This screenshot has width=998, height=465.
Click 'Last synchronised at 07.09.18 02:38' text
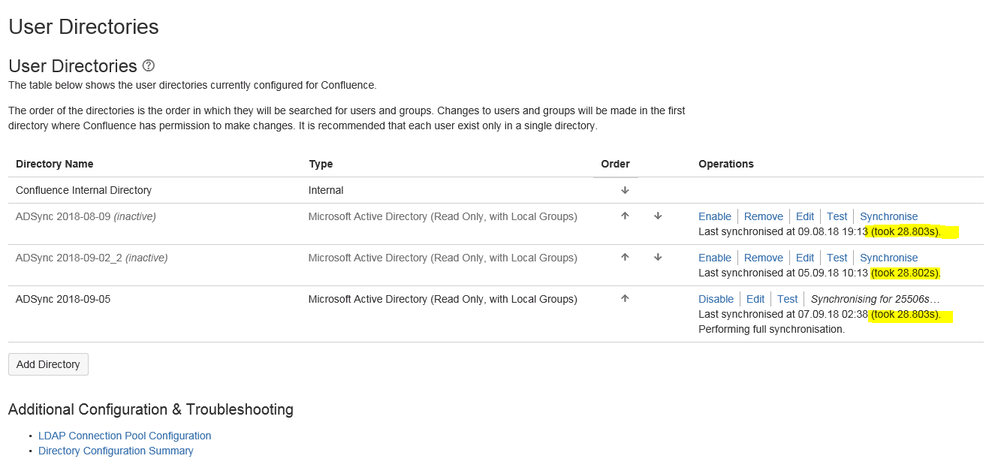coord(783,314)
